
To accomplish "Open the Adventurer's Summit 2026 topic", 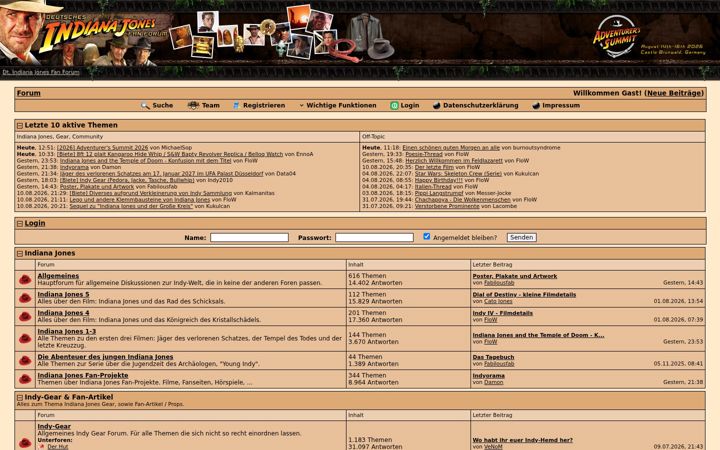I will pyautogui.click(x=102, y=148).
